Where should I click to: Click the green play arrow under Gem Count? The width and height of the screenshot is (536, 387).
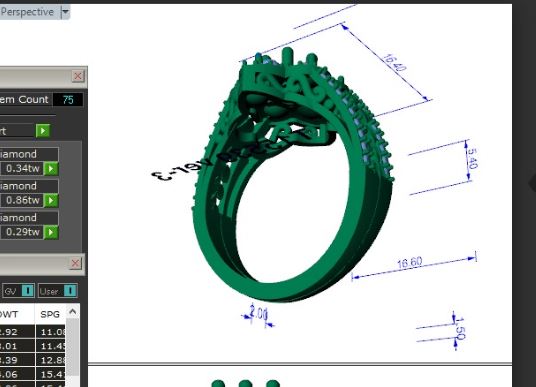pos(43,131)
